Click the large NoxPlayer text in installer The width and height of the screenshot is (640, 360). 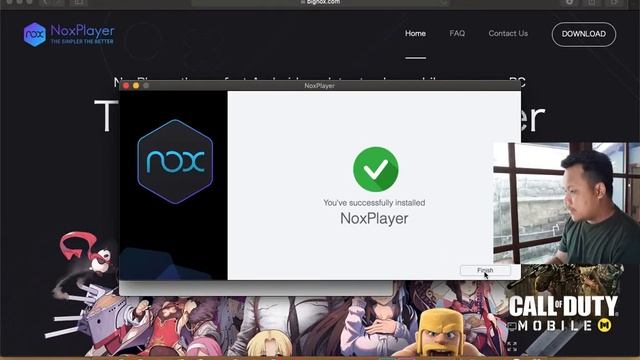click(x=374, y=218)
